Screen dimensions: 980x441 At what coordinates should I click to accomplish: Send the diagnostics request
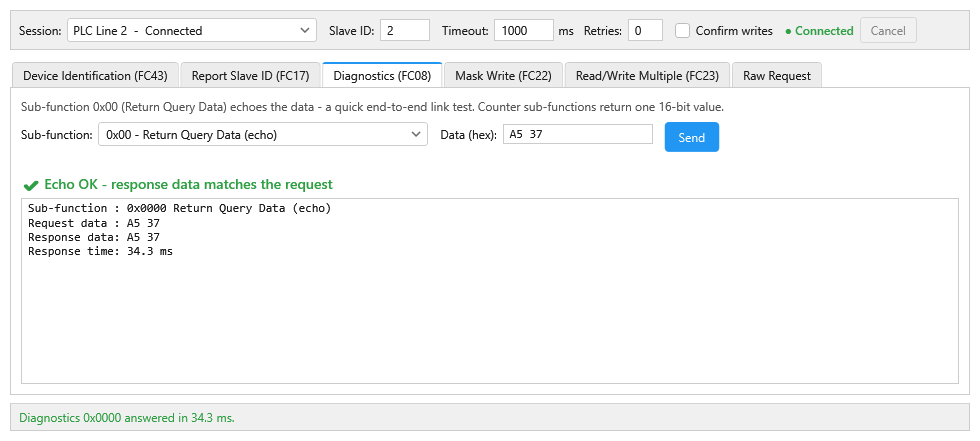(691, 137)
